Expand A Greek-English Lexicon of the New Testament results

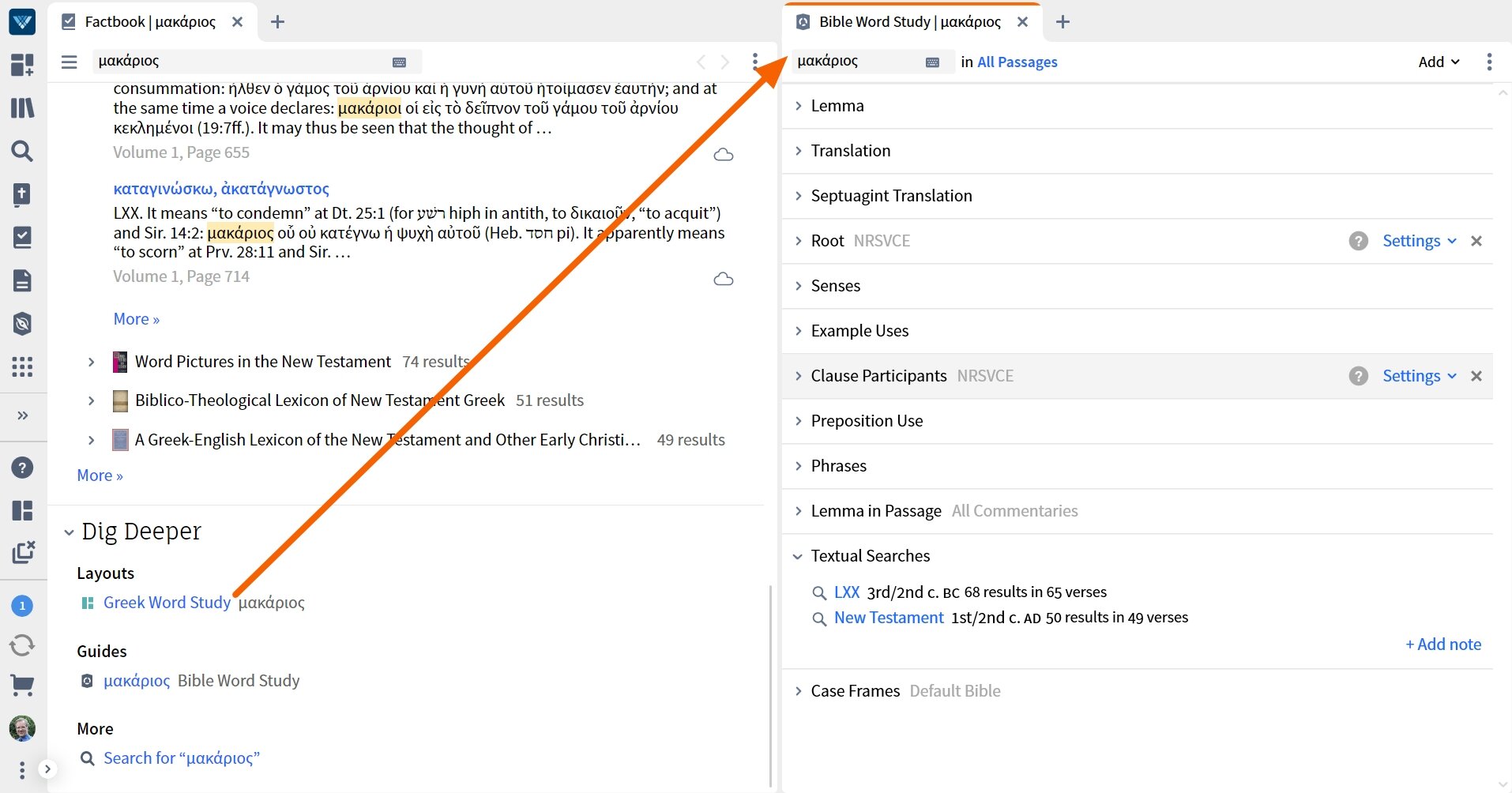coord(91,440)
